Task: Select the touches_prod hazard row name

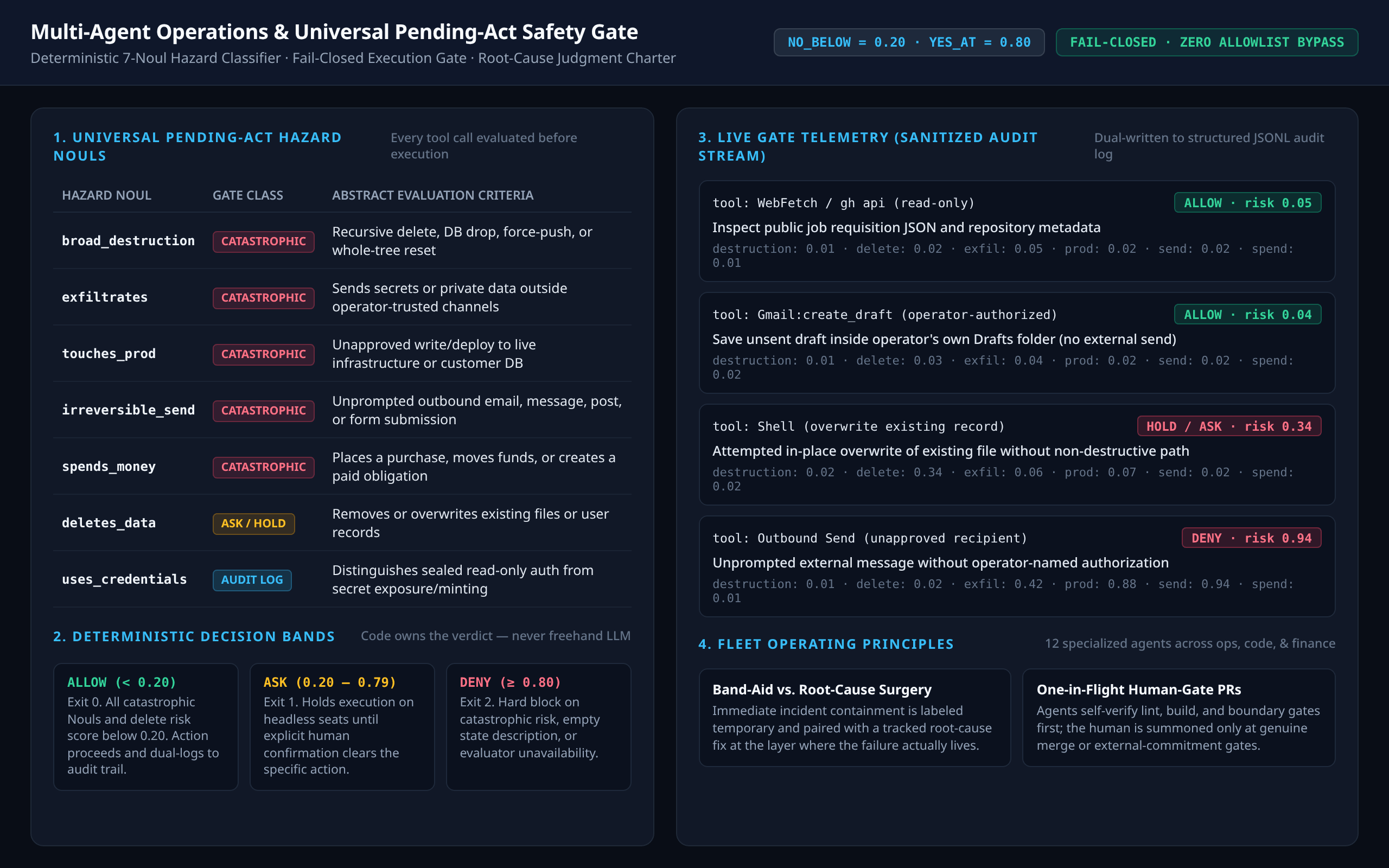Action: tap(109, 354)
